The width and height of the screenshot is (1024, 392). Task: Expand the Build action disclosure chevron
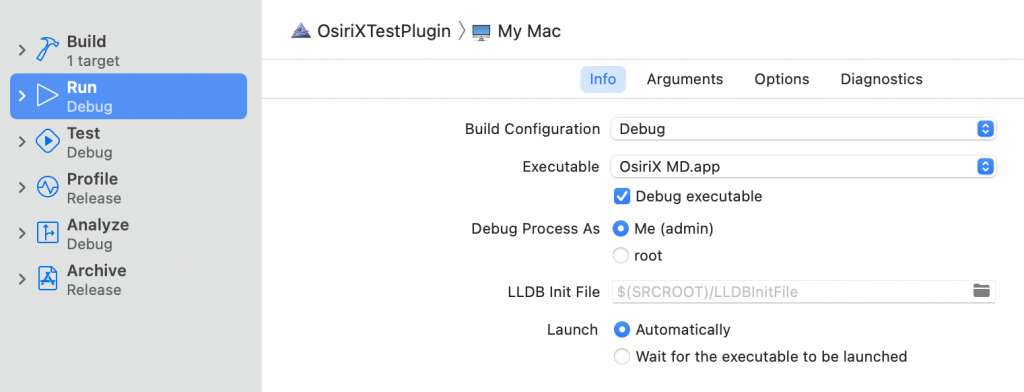pyautogui.click(x=22, y=50)
